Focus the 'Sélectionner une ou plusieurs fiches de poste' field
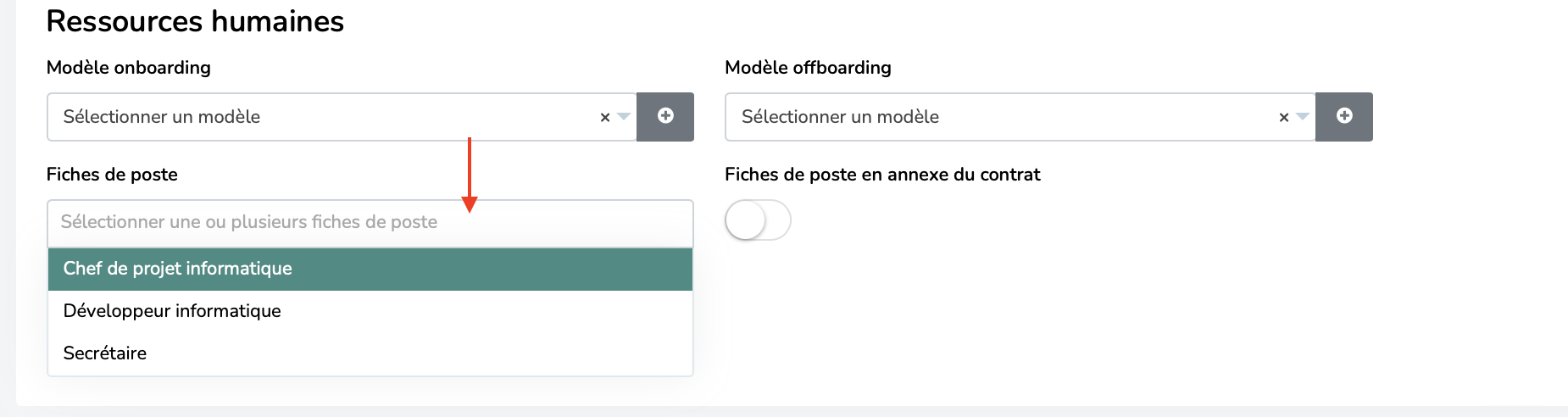The height and width of the screenshot is (417, 1568). 370,223
